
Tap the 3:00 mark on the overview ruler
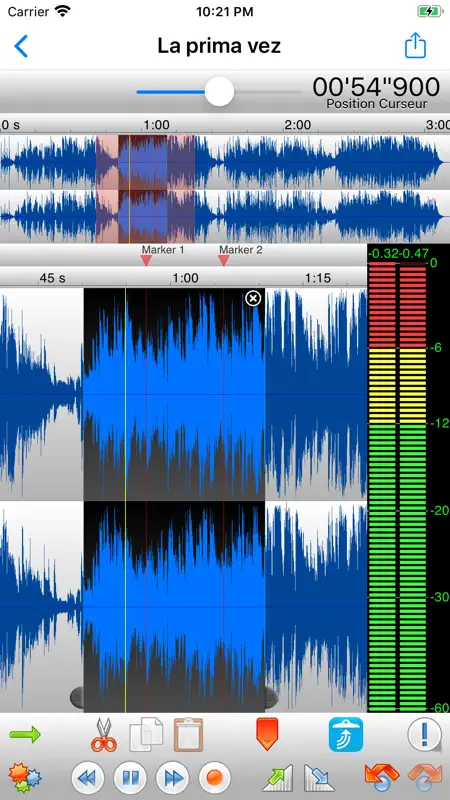coord(437,125)
